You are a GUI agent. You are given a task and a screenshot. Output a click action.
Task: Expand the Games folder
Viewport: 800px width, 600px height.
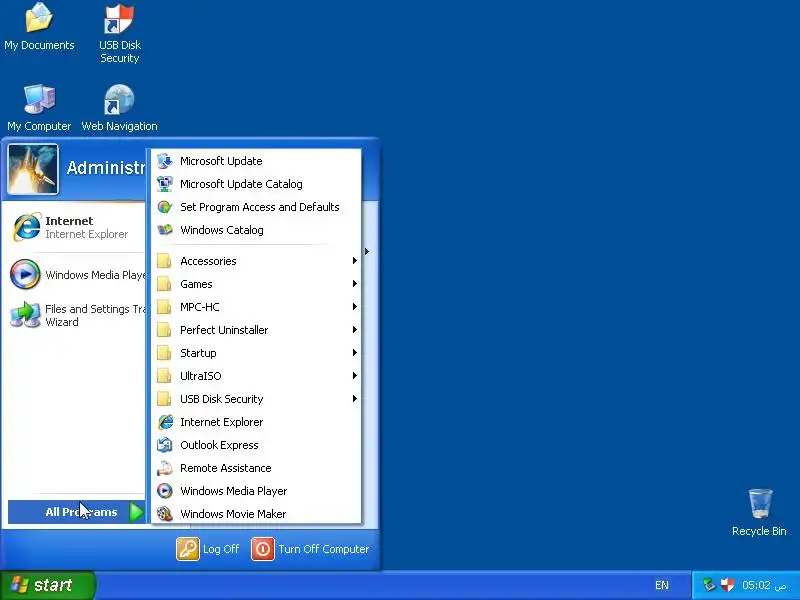tap(256, 284)
